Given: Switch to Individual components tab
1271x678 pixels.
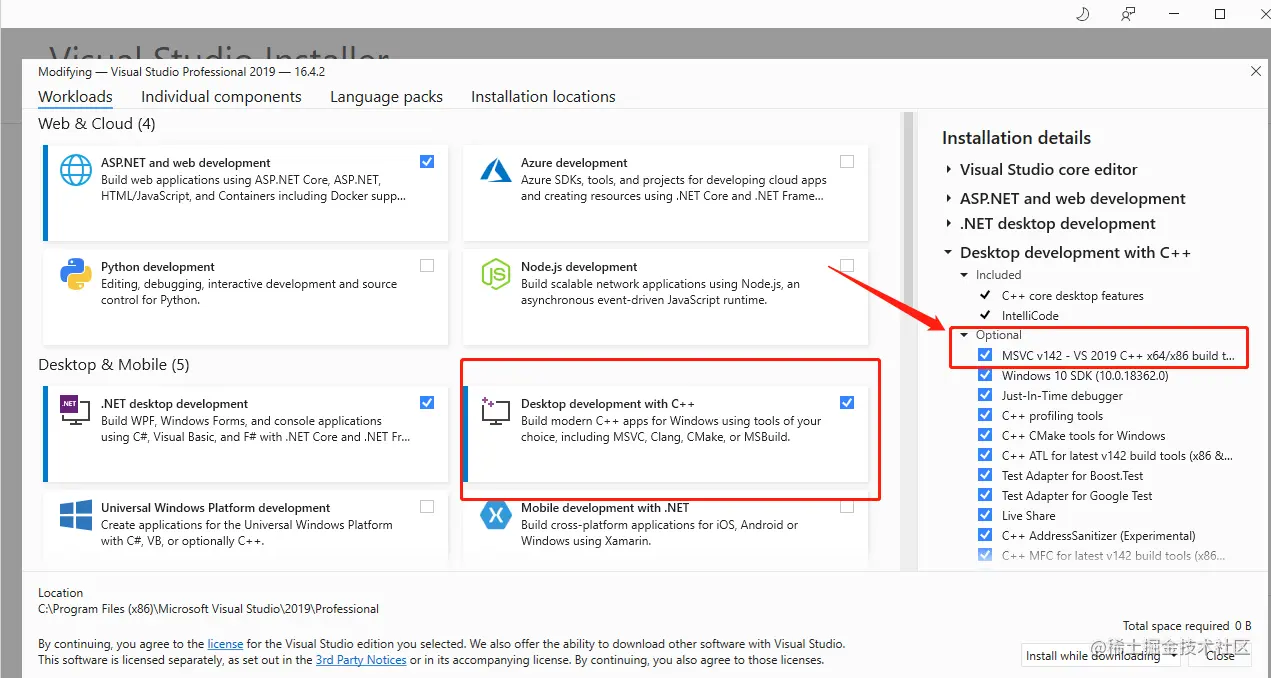Looking at the screenshot, I should [x=221, y=97].
